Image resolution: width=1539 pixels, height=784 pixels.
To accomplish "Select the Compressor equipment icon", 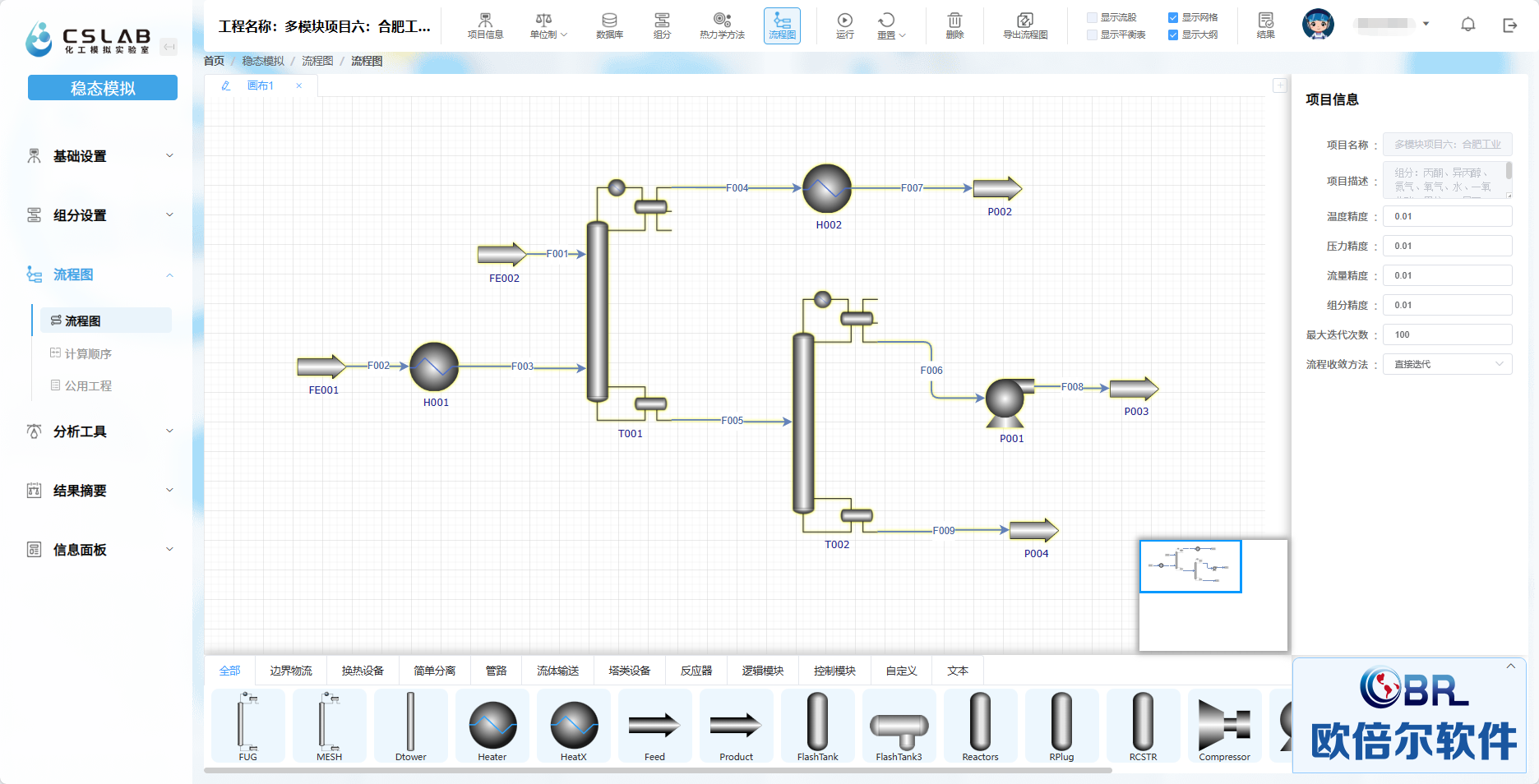I will pyautogui.click(x=1224, y=726).
